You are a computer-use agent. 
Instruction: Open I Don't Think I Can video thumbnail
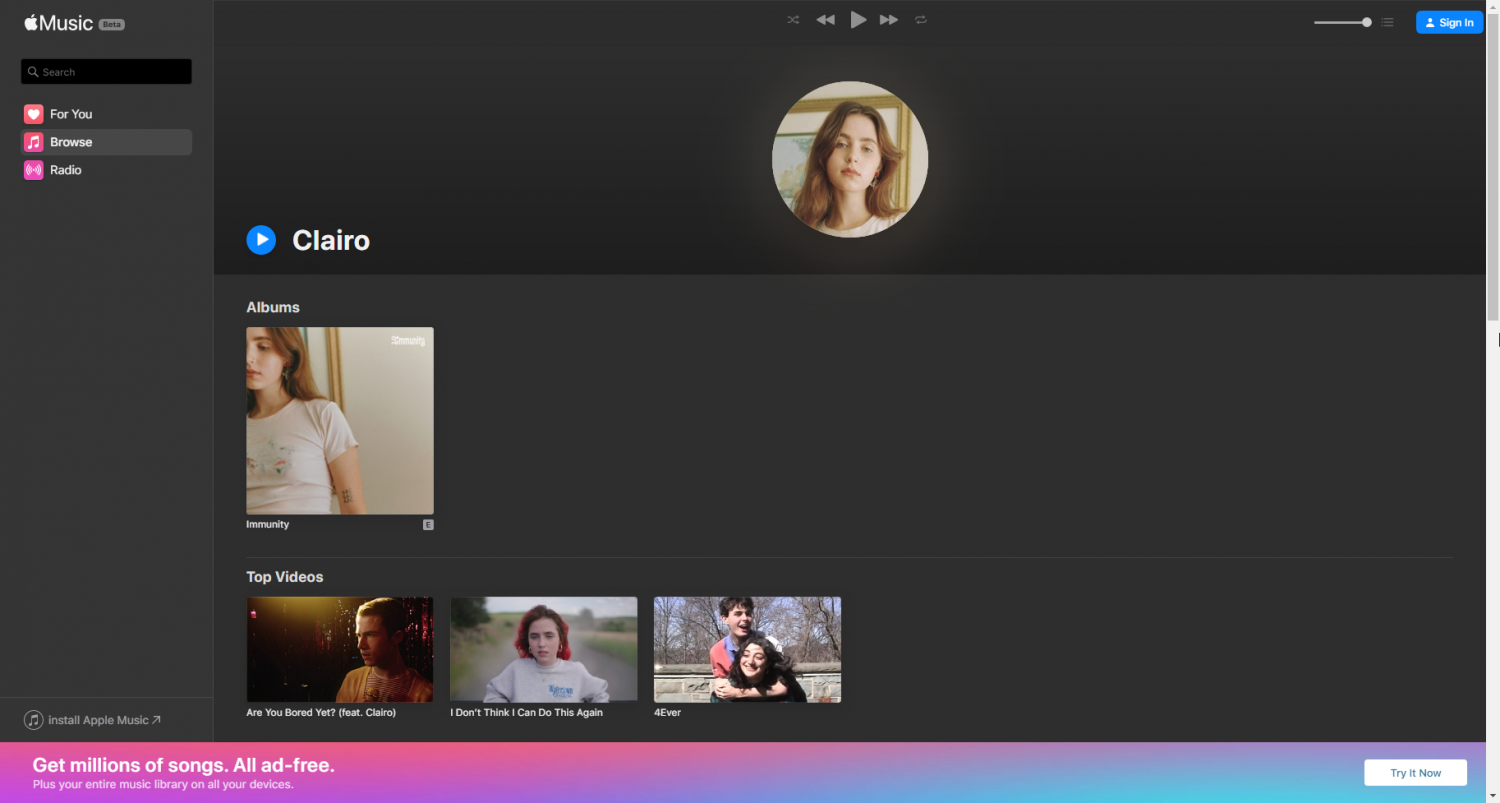[544, 650]
